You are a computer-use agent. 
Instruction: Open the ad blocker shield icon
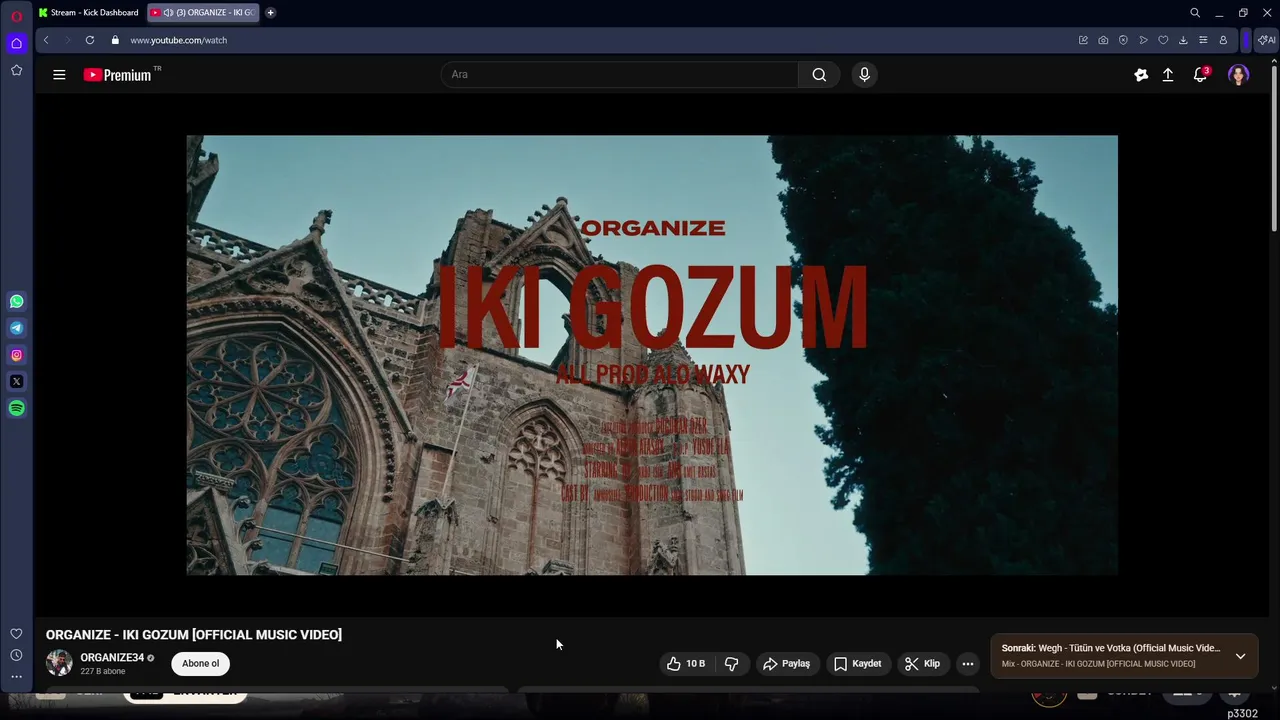(x=1123, y=40)
